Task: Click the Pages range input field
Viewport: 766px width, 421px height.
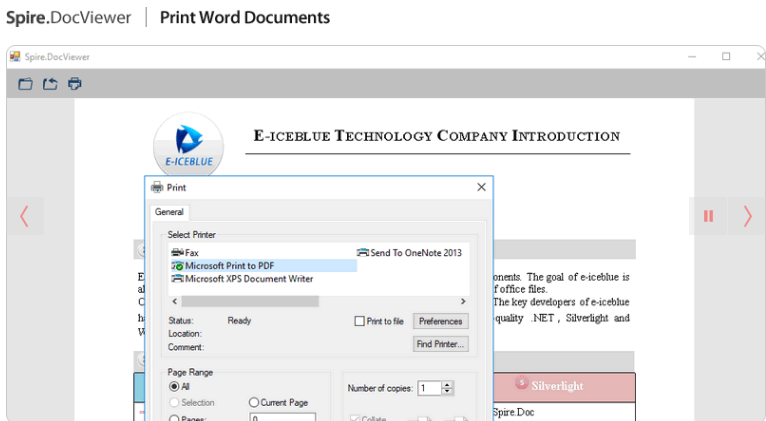Action: [282, 418]
